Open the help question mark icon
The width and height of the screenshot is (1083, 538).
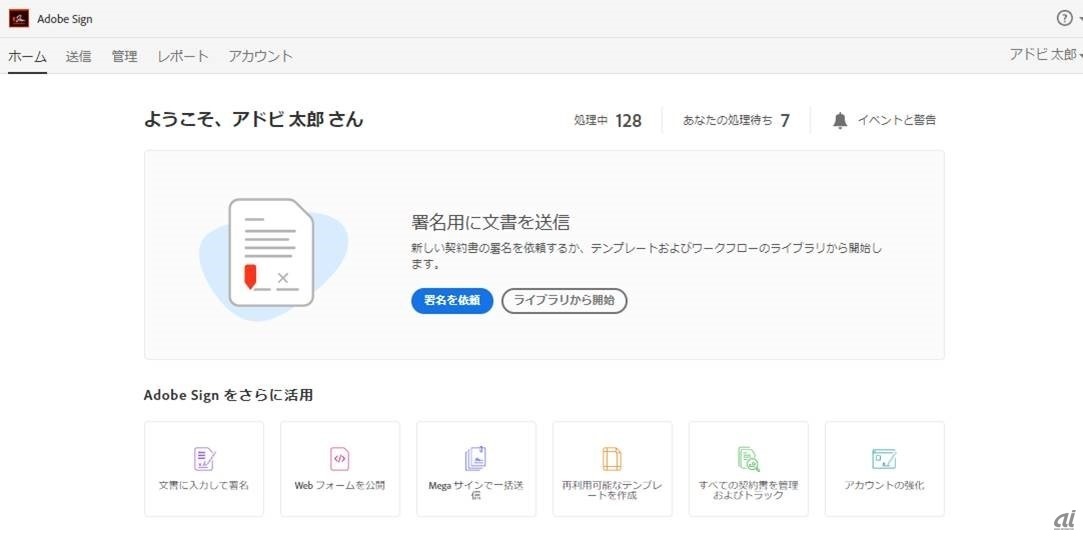pos(1064,19)
